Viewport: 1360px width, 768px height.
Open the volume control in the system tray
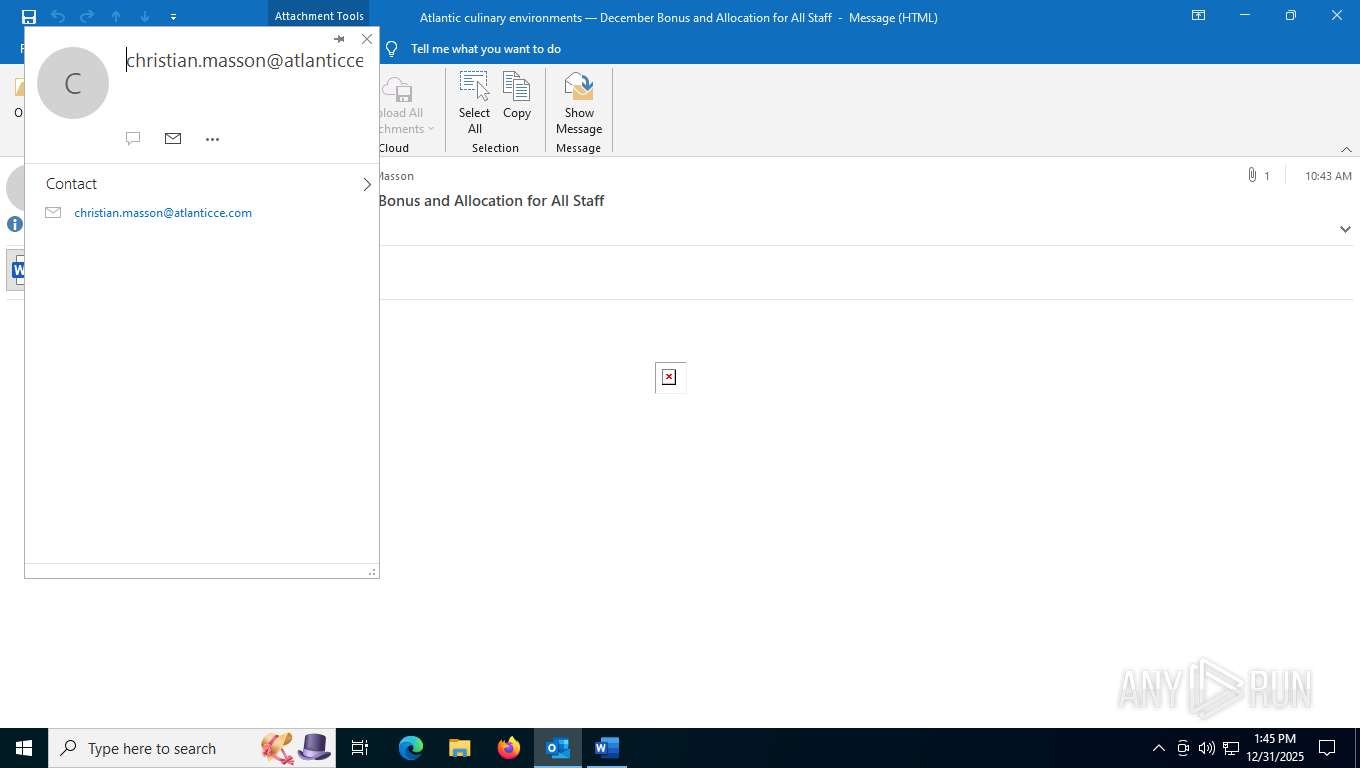(1207, 748)
